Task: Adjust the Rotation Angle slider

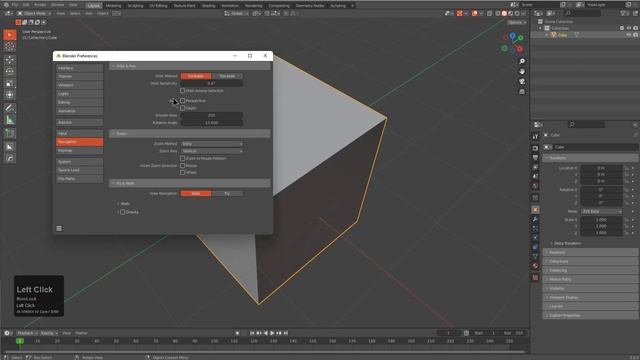Action: tap(212, 122)
